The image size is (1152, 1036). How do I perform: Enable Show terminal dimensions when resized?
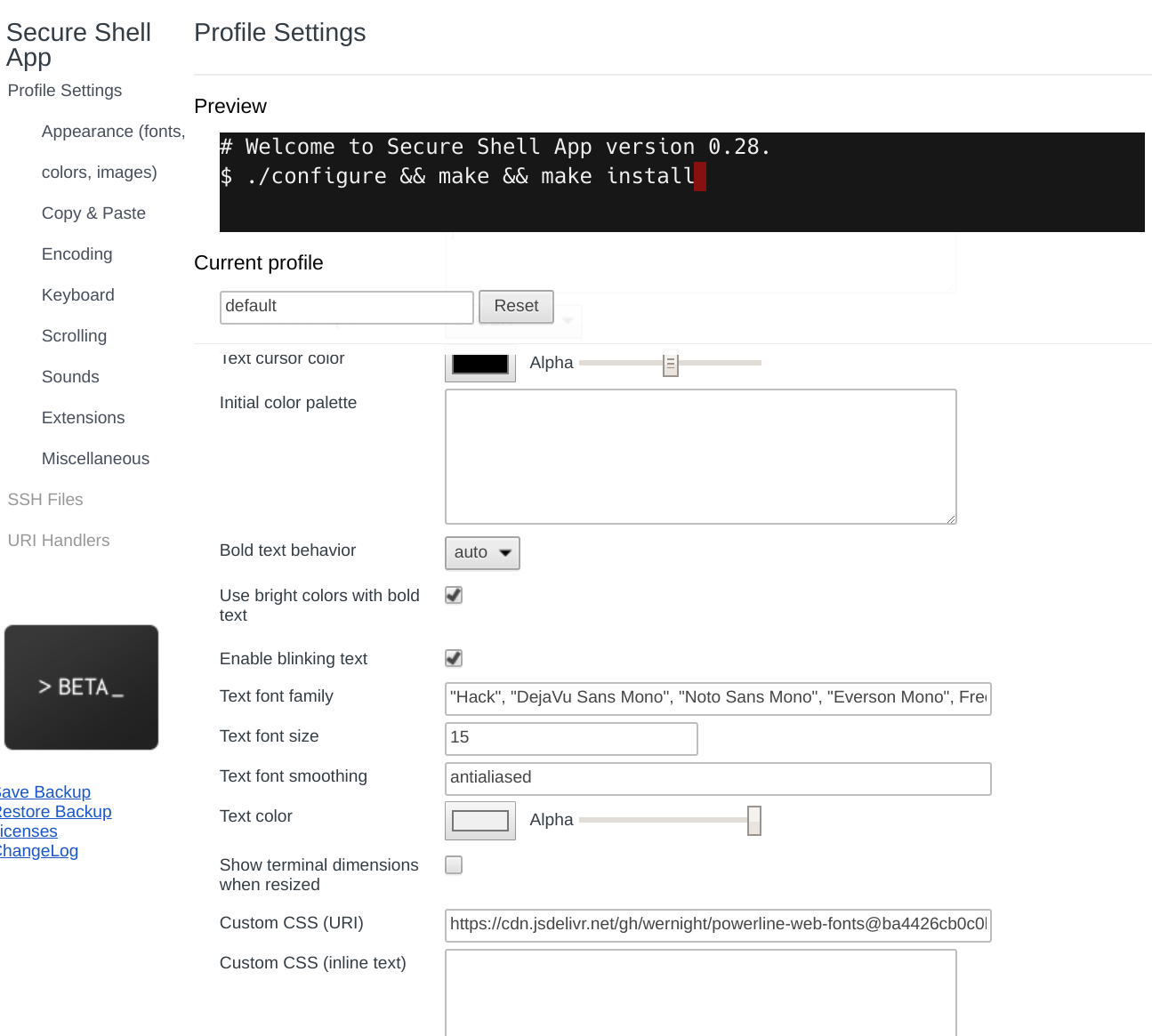[454, 864]
